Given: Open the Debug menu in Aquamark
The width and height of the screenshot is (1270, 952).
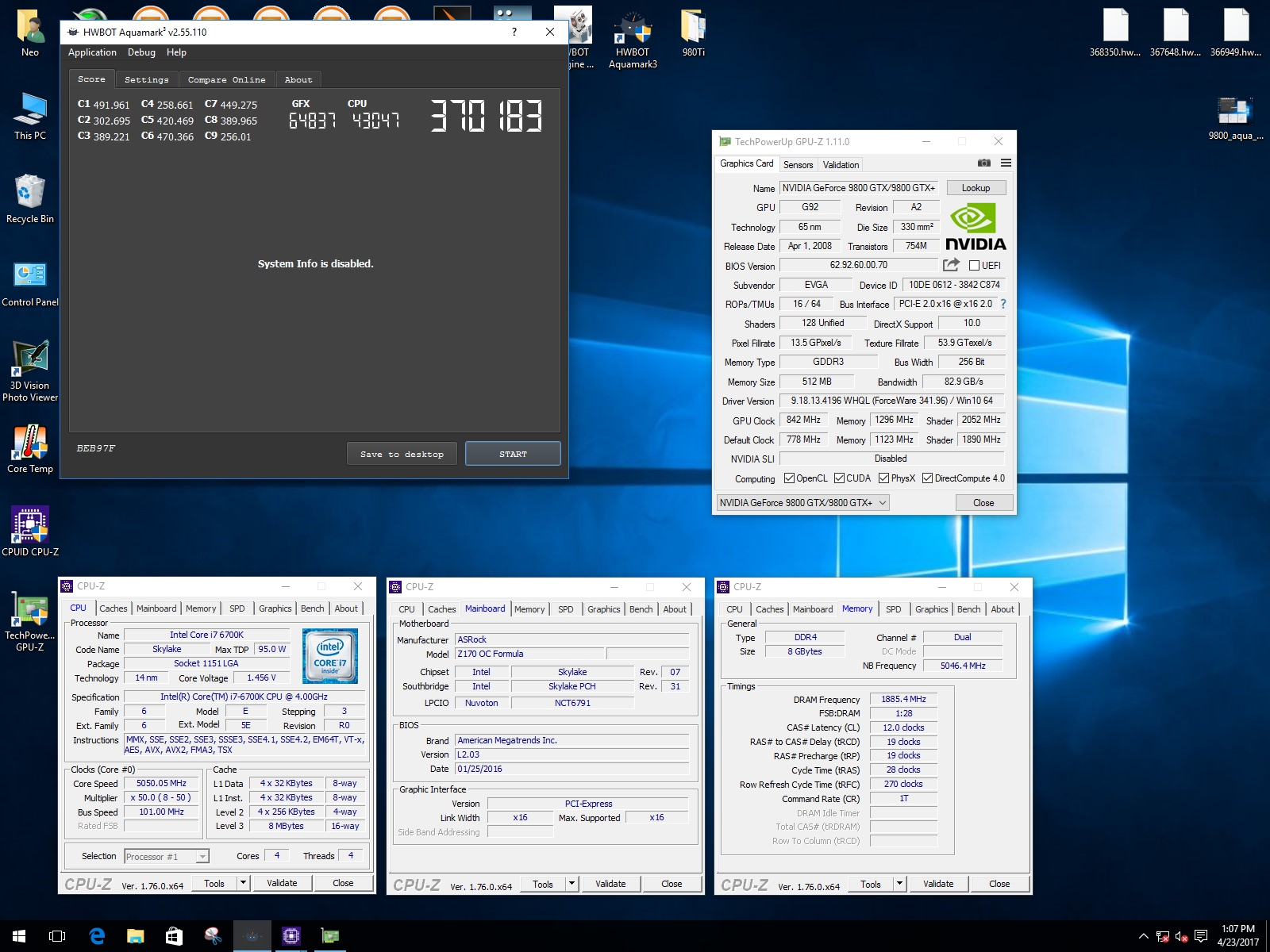Looking at the screenshot, I should (141, 52).
